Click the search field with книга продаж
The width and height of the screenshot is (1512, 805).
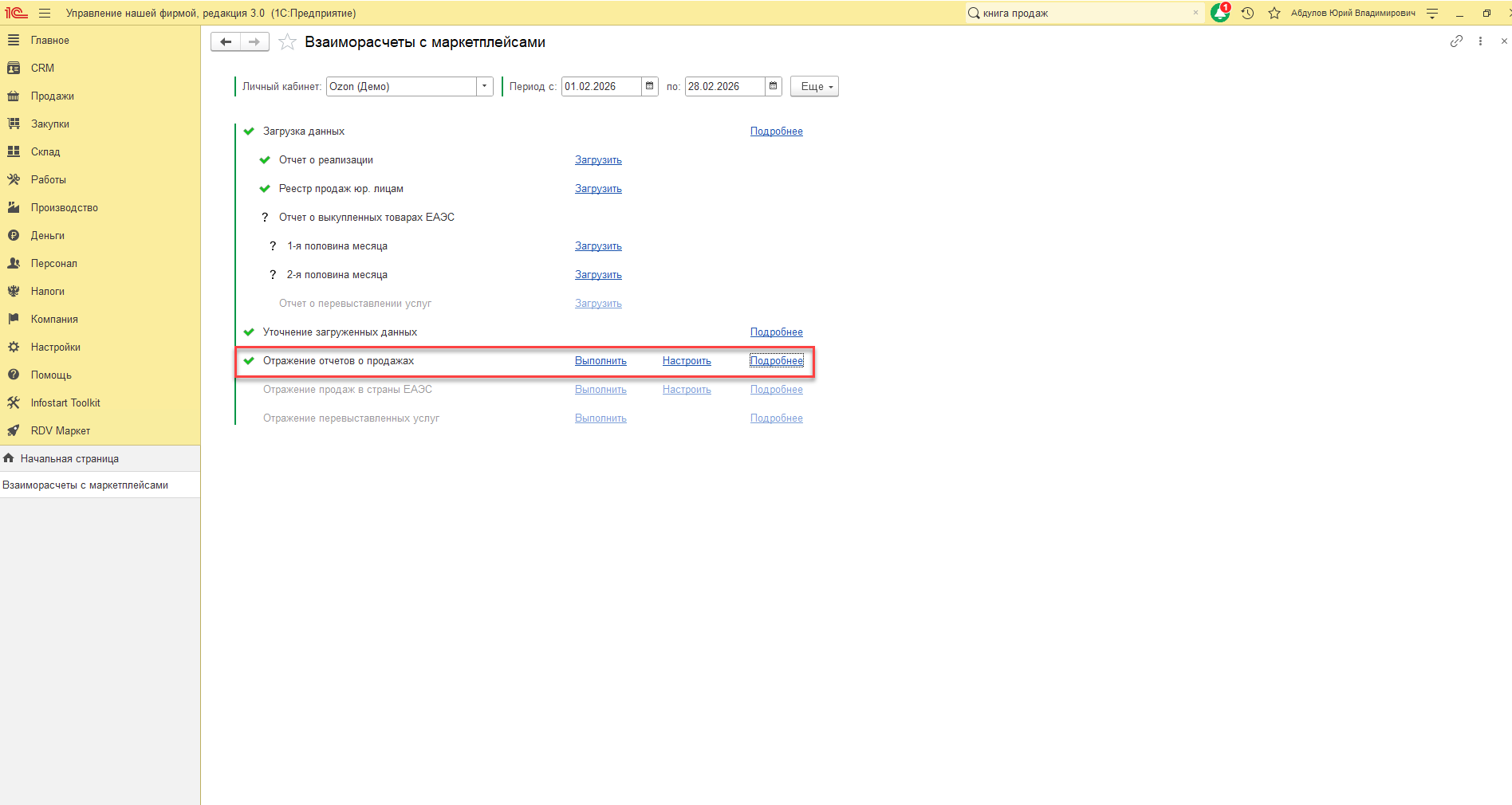click(x=1085, y=14)
